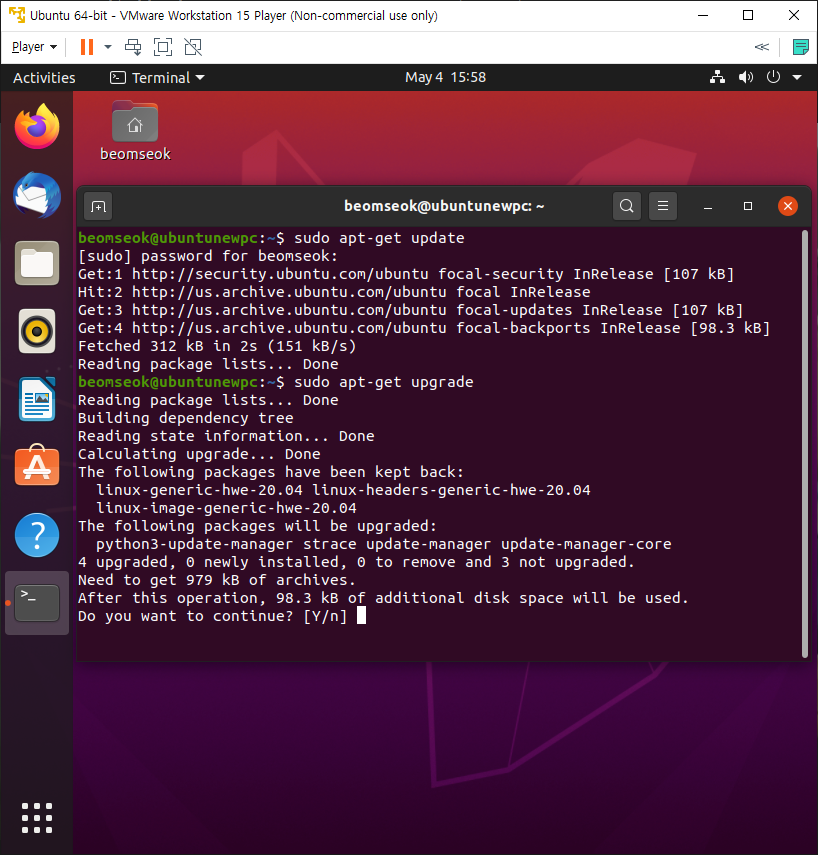The width and height of the screenshot is (818, 855).
Task: Maximize the terminal window
Action: (x=748, y=206)
